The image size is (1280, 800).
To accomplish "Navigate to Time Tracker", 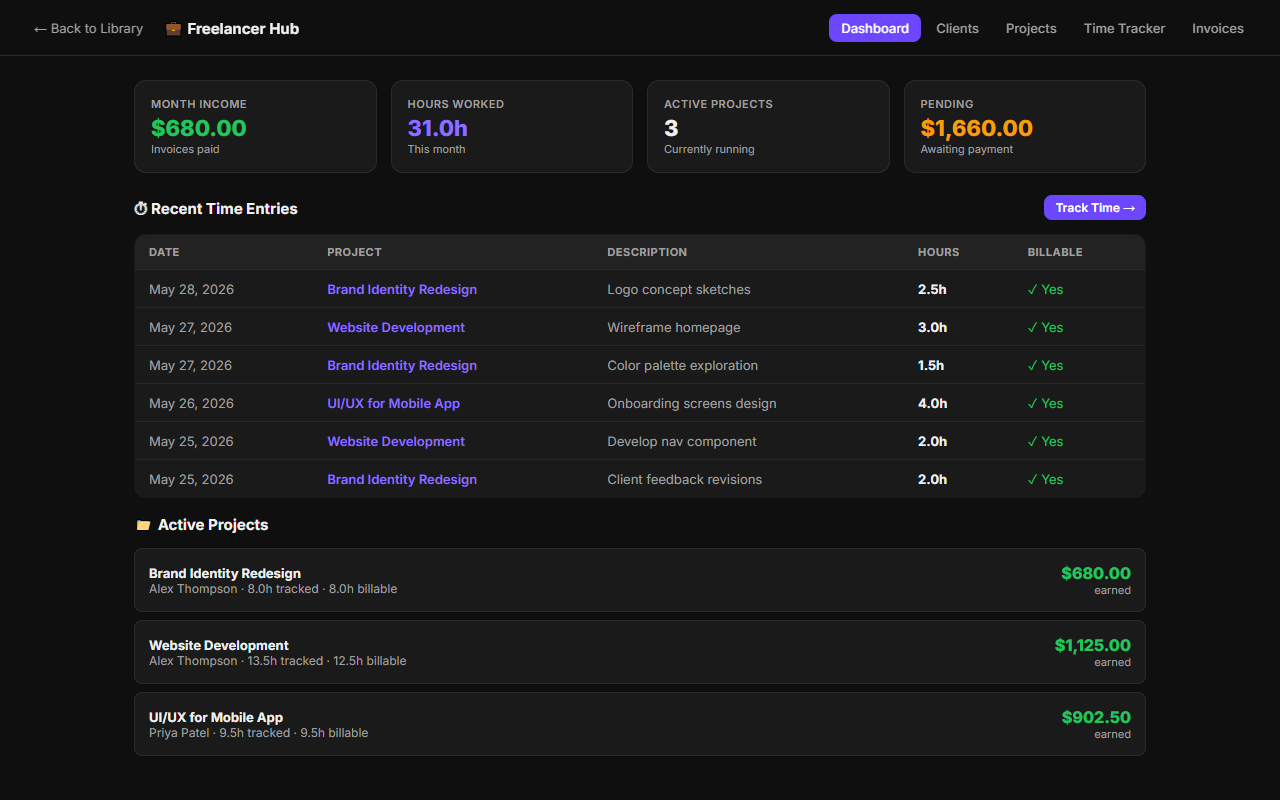I will tap(1124, 28).
